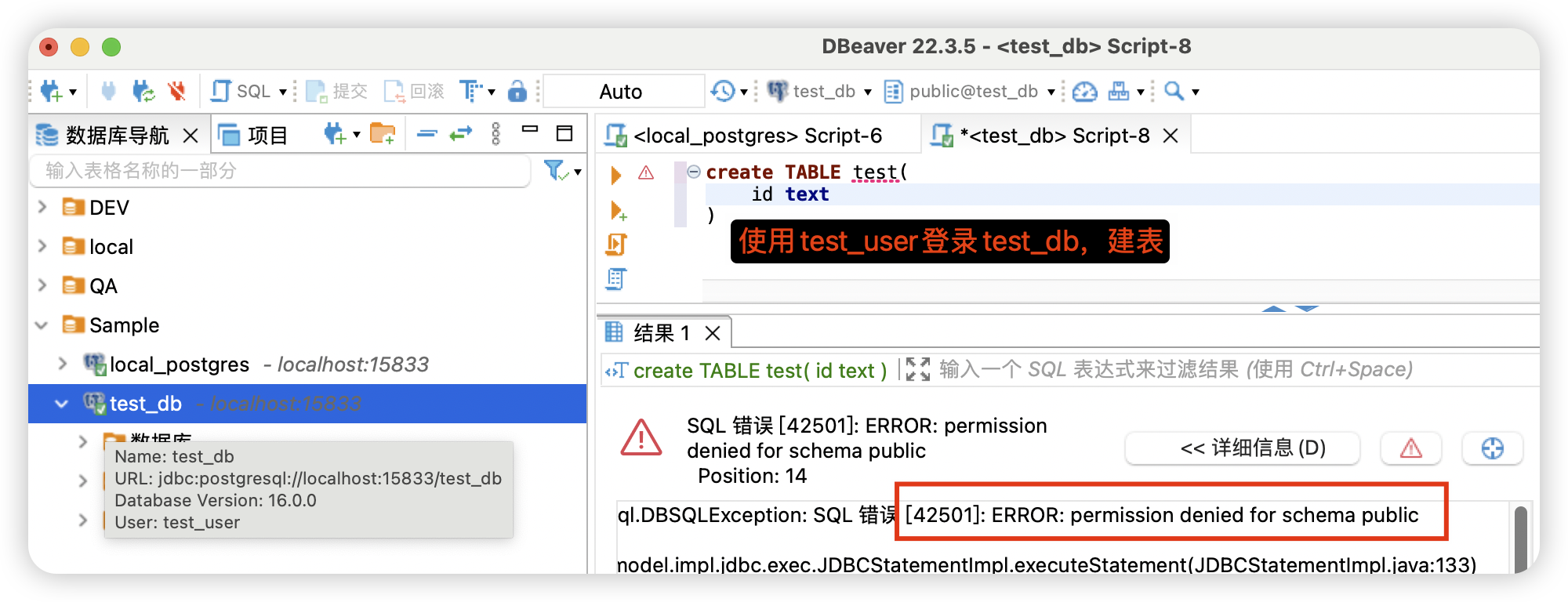Collapse the Sample folder
This screenshot has height=602, width=1568.
(42, 325)
